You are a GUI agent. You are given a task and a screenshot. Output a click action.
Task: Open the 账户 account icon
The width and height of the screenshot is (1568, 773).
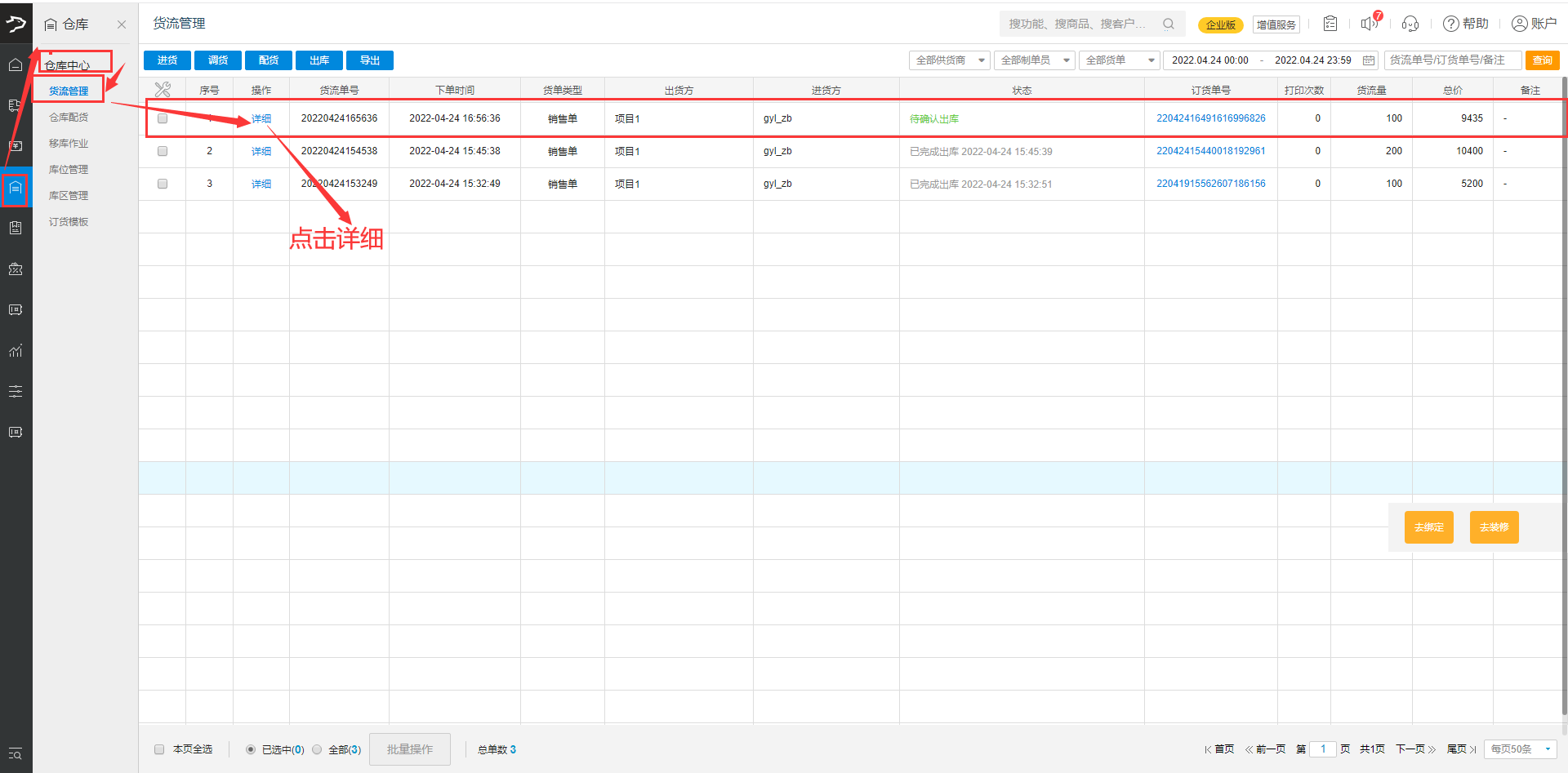pyautogui.click(x=1534, y=24)
